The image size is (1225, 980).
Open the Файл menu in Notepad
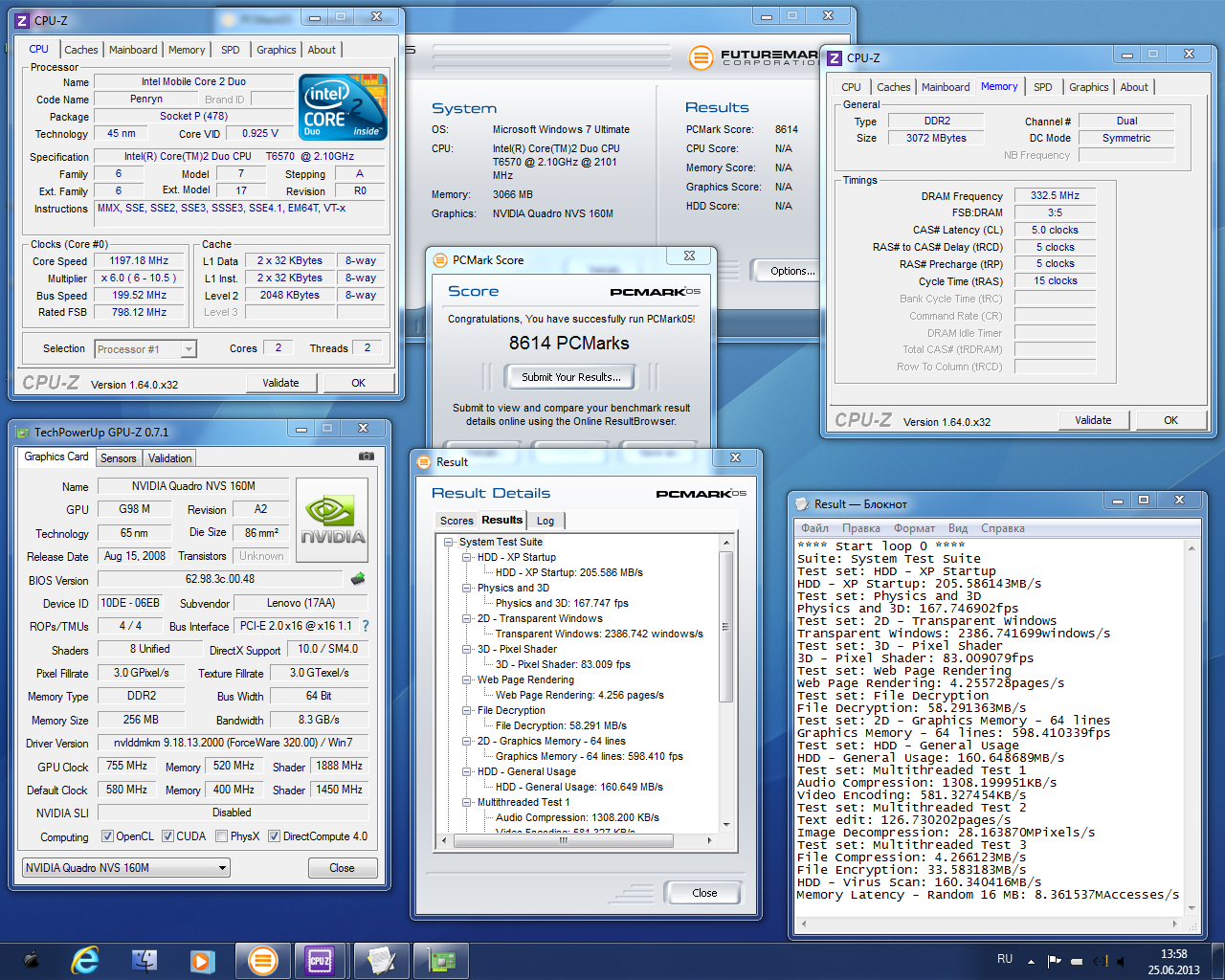[x=814, y=528]
